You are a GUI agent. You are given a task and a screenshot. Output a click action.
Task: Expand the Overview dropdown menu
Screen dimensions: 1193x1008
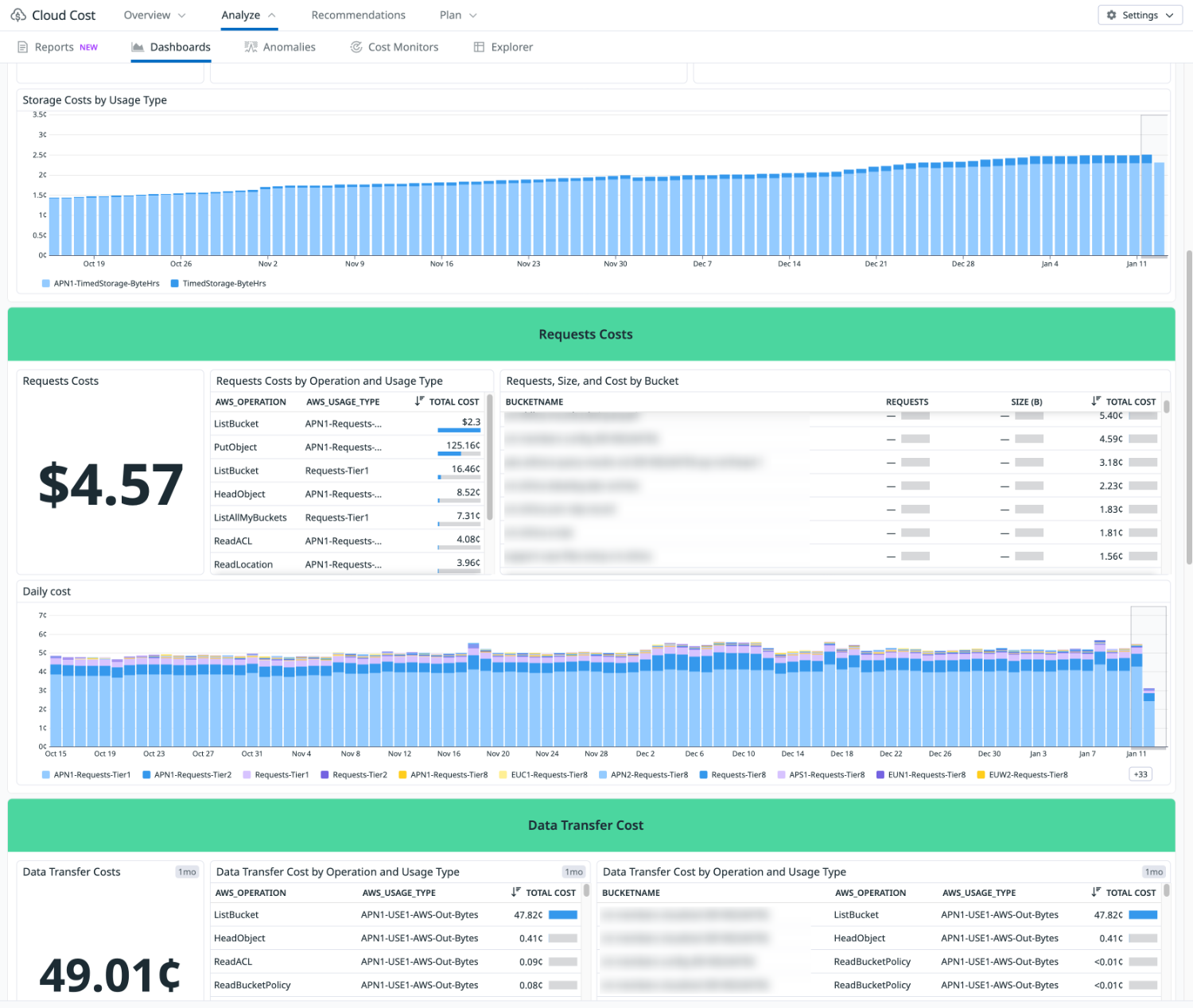[x=154, y=15]
